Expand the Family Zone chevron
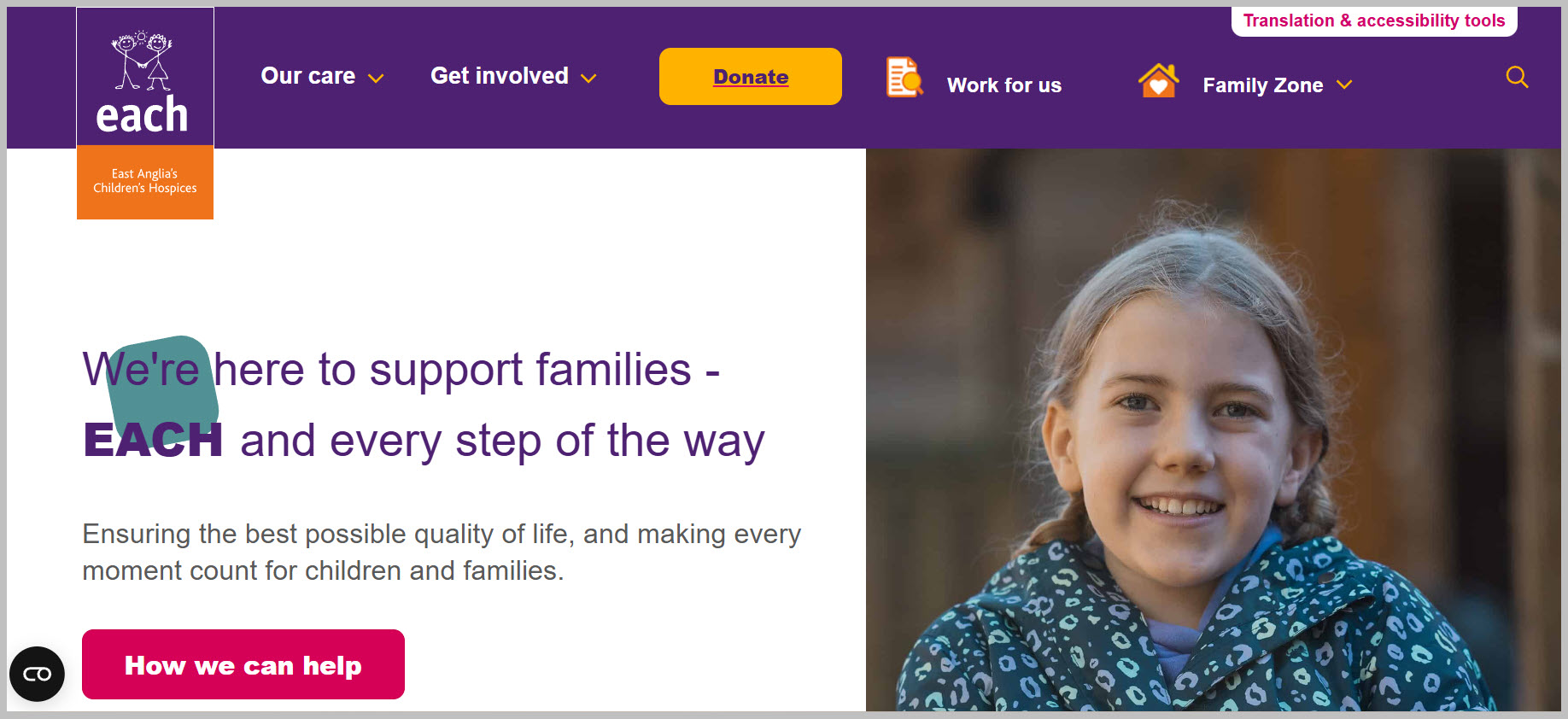 1344,85
